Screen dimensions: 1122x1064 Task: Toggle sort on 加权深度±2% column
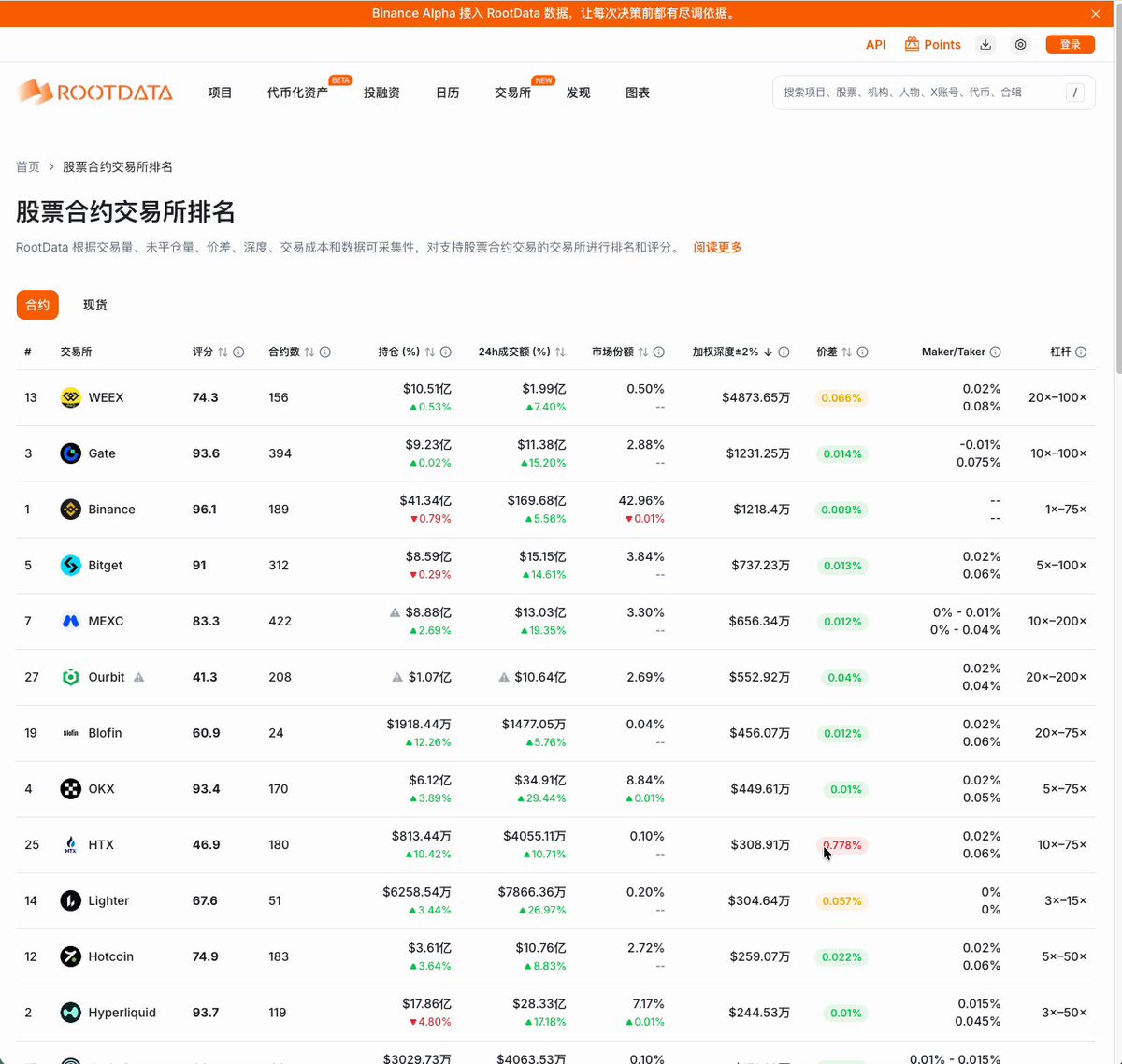(x=769, y=352)
